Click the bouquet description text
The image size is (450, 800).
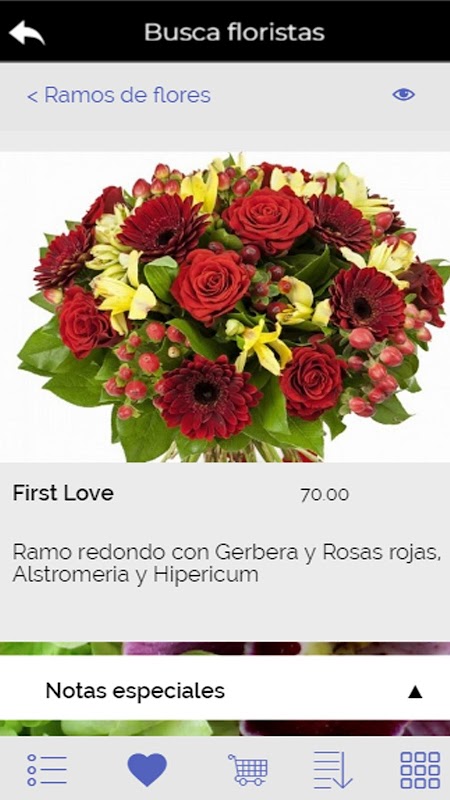tap(227, 563)
